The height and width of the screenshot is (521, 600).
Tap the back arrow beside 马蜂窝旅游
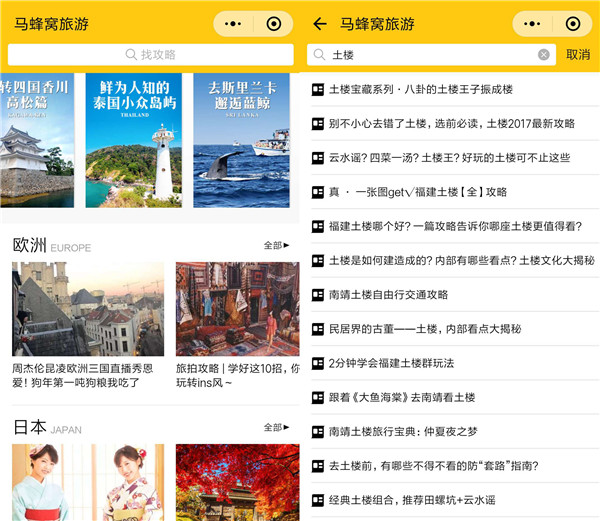tap(320, 24)
